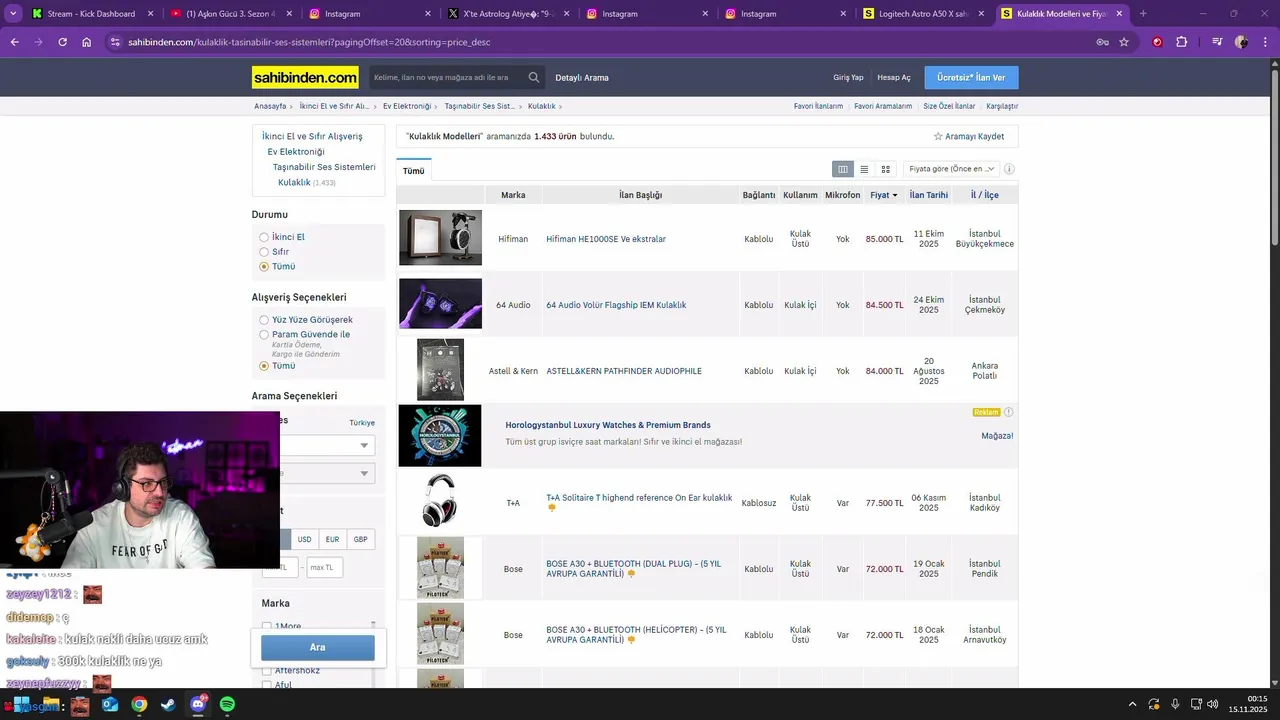The width and height of the screenshot is (1280, 720).
Task: Open Hesap Aç link
Action: click(894, 78)
